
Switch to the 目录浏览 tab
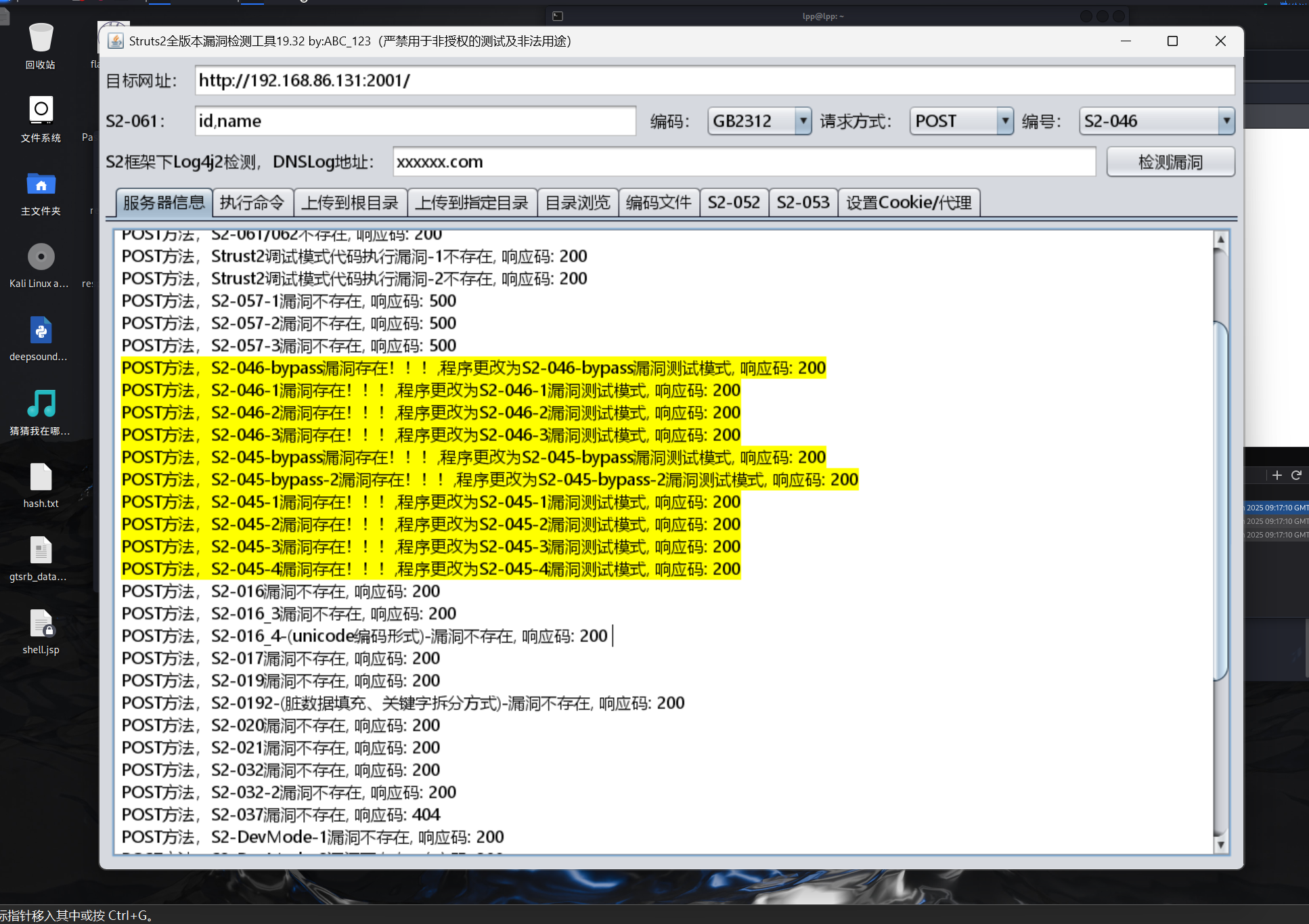pos(577,202)
